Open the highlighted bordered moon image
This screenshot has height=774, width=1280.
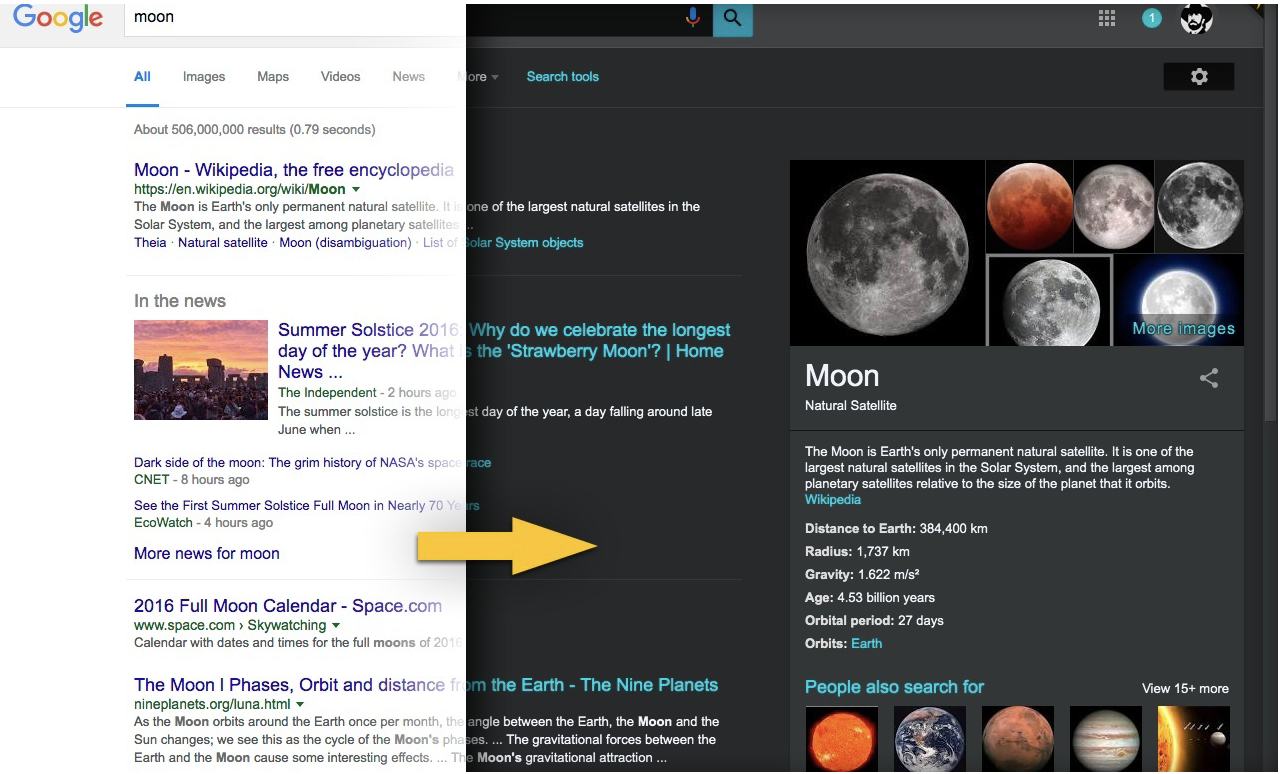pyautogui.click(x=1049, y=300)
